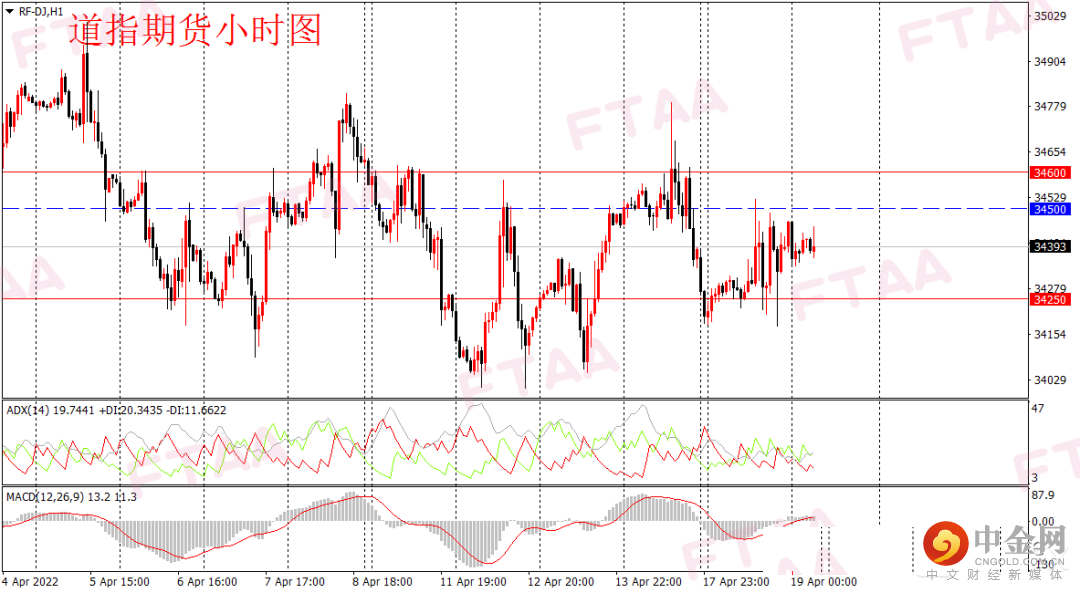Click the red 34250 support price tag
Image resolution: width=1080 pixels, height=593 pixels.
point(1050,298)
